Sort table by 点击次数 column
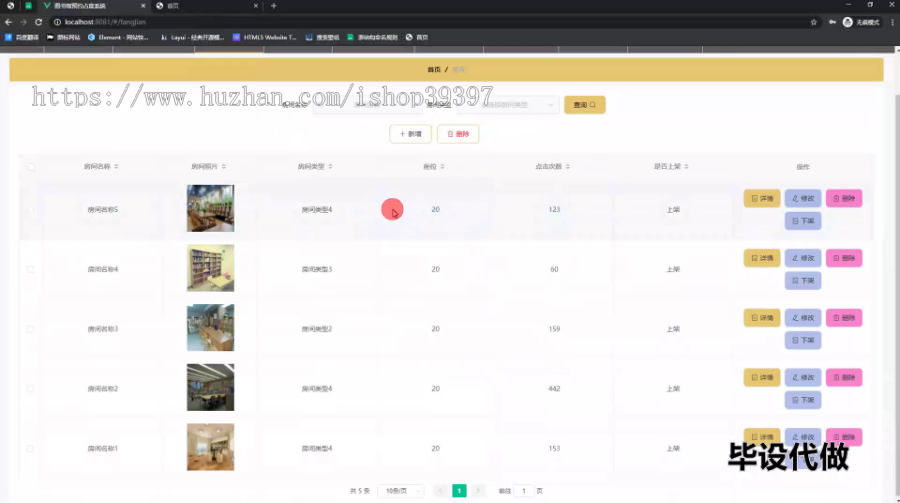 coord(568,167)
